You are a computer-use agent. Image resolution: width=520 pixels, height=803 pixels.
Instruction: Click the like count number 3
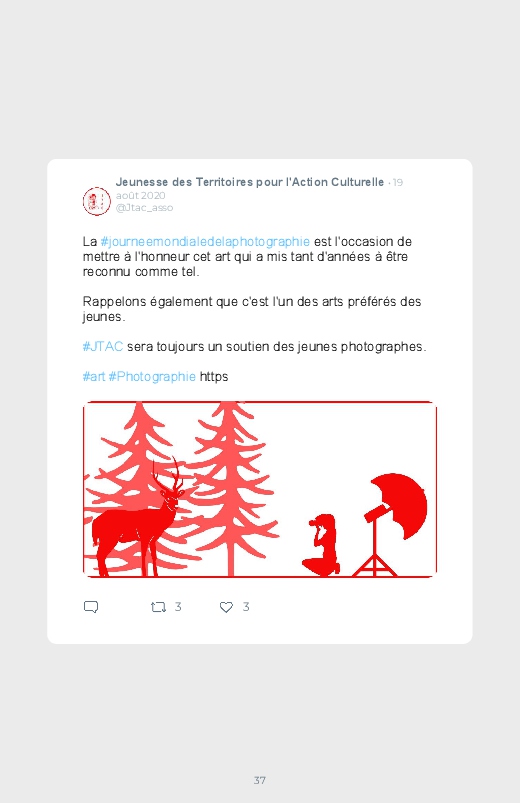click(246, 607)
